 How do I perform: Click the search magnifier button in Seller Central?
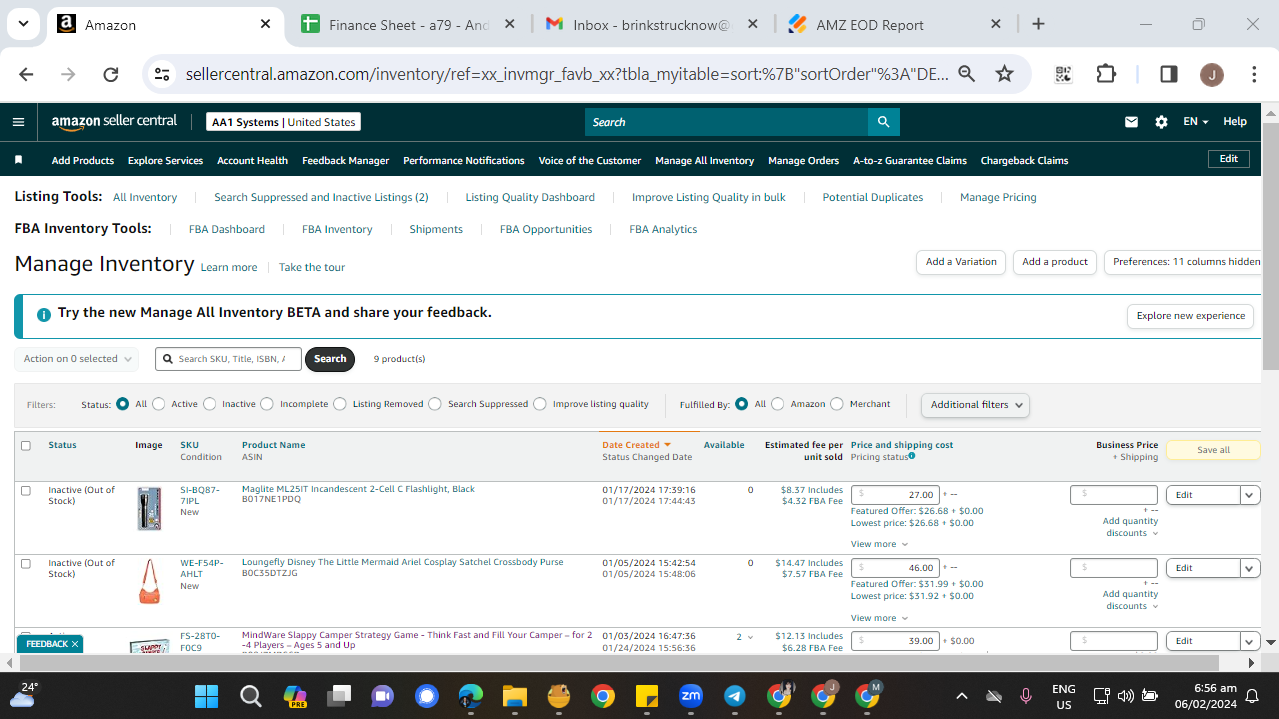tap(883, 122)
